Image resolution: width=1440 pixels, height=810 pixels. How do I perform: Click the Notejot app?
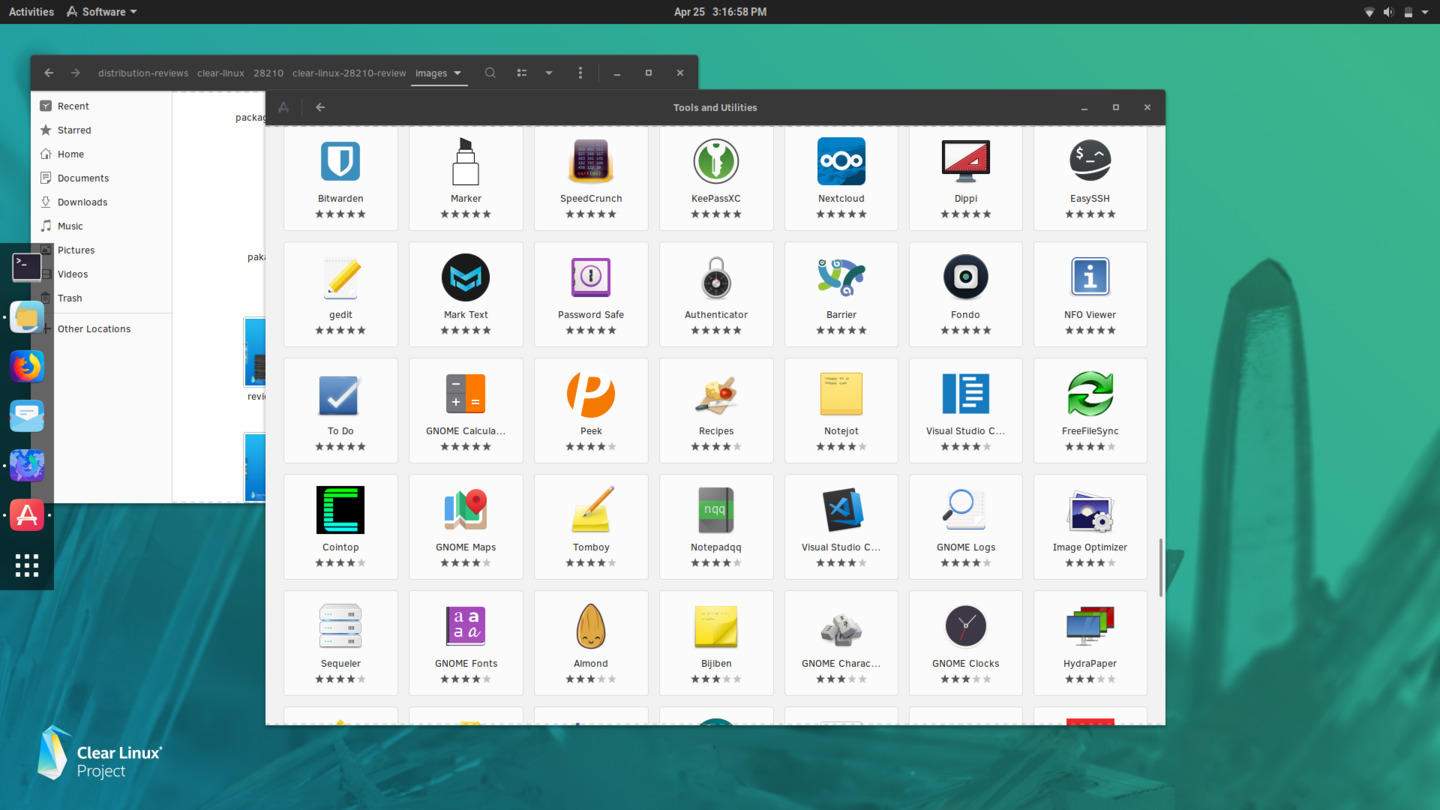coord(841,411)
